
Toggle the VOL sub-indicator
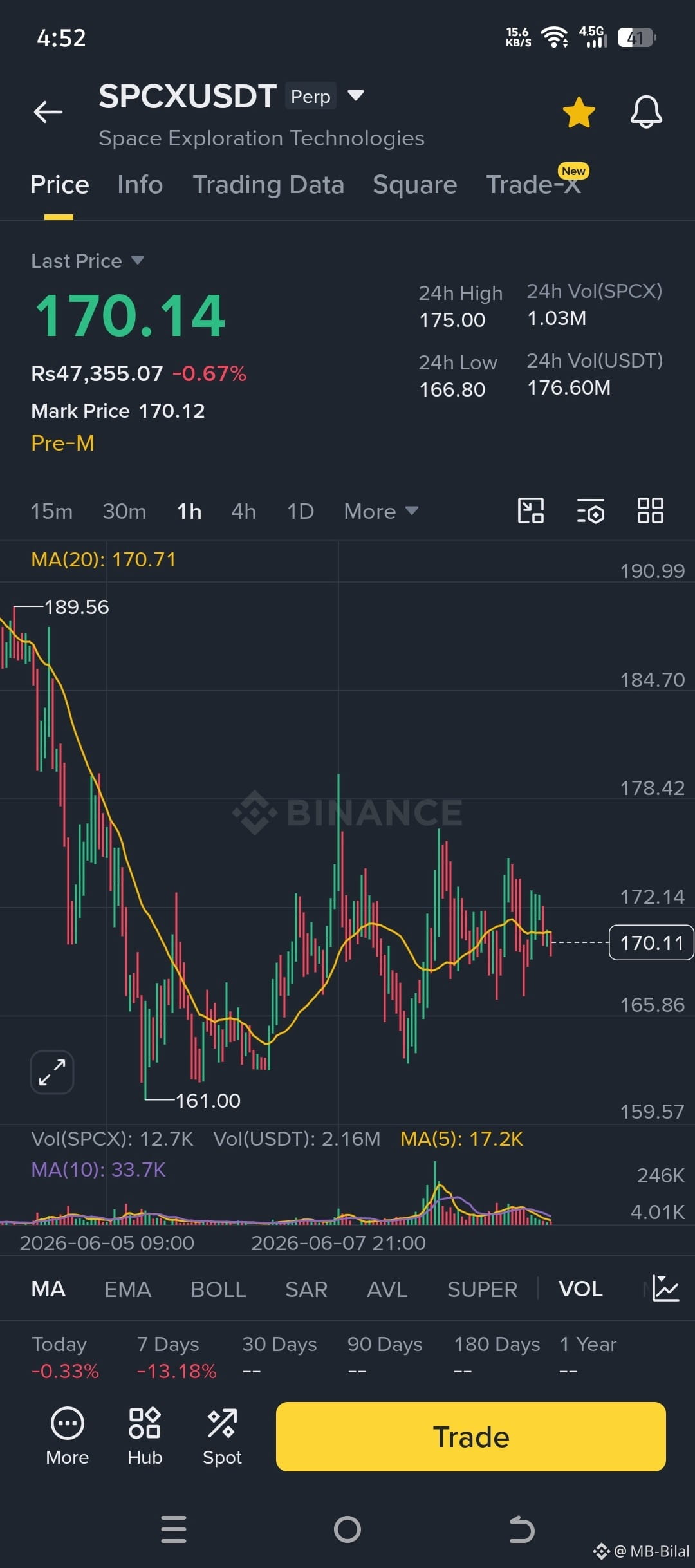tap(580, 1289)
